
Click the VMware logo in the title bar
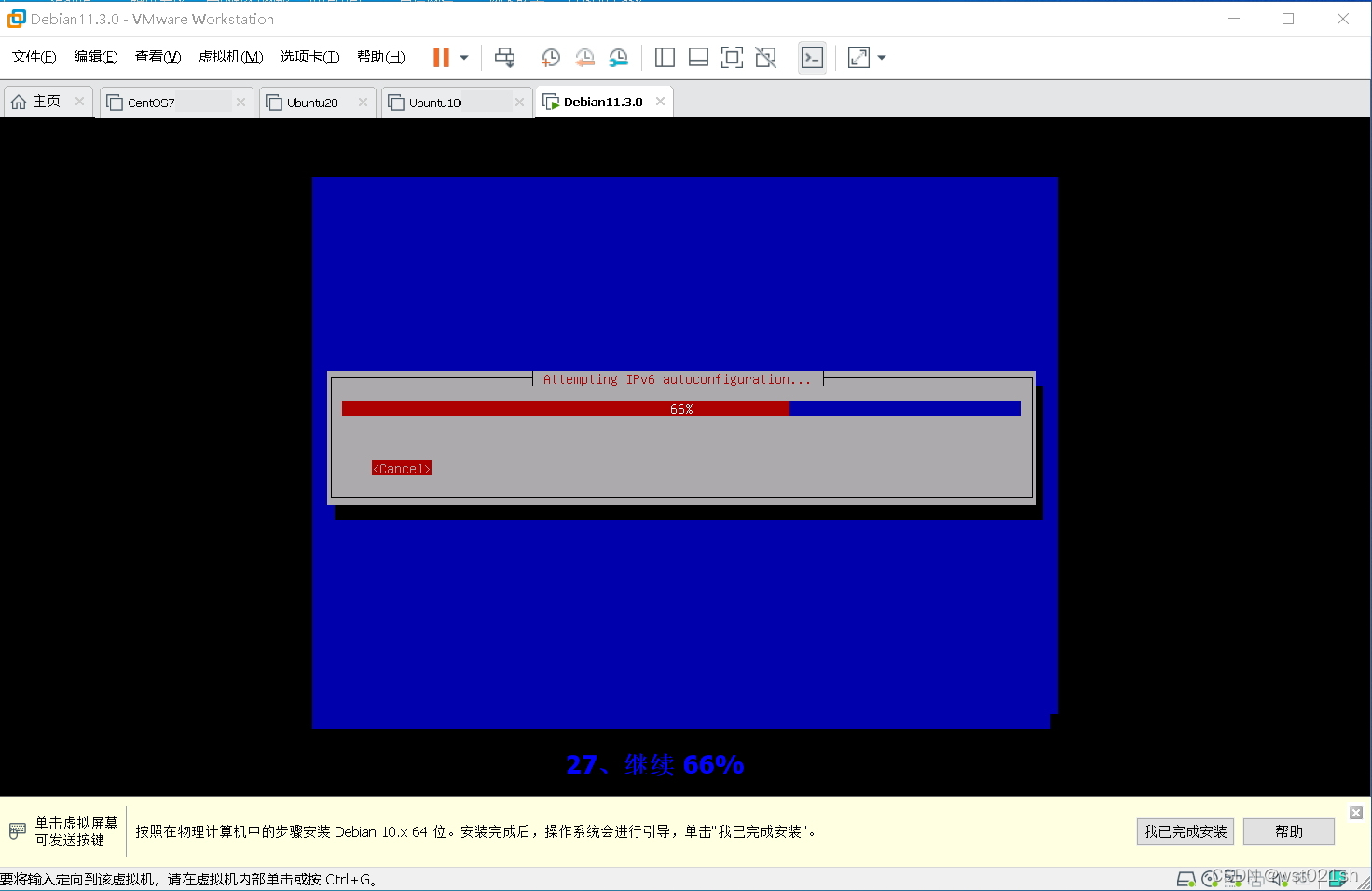point(16,19)
